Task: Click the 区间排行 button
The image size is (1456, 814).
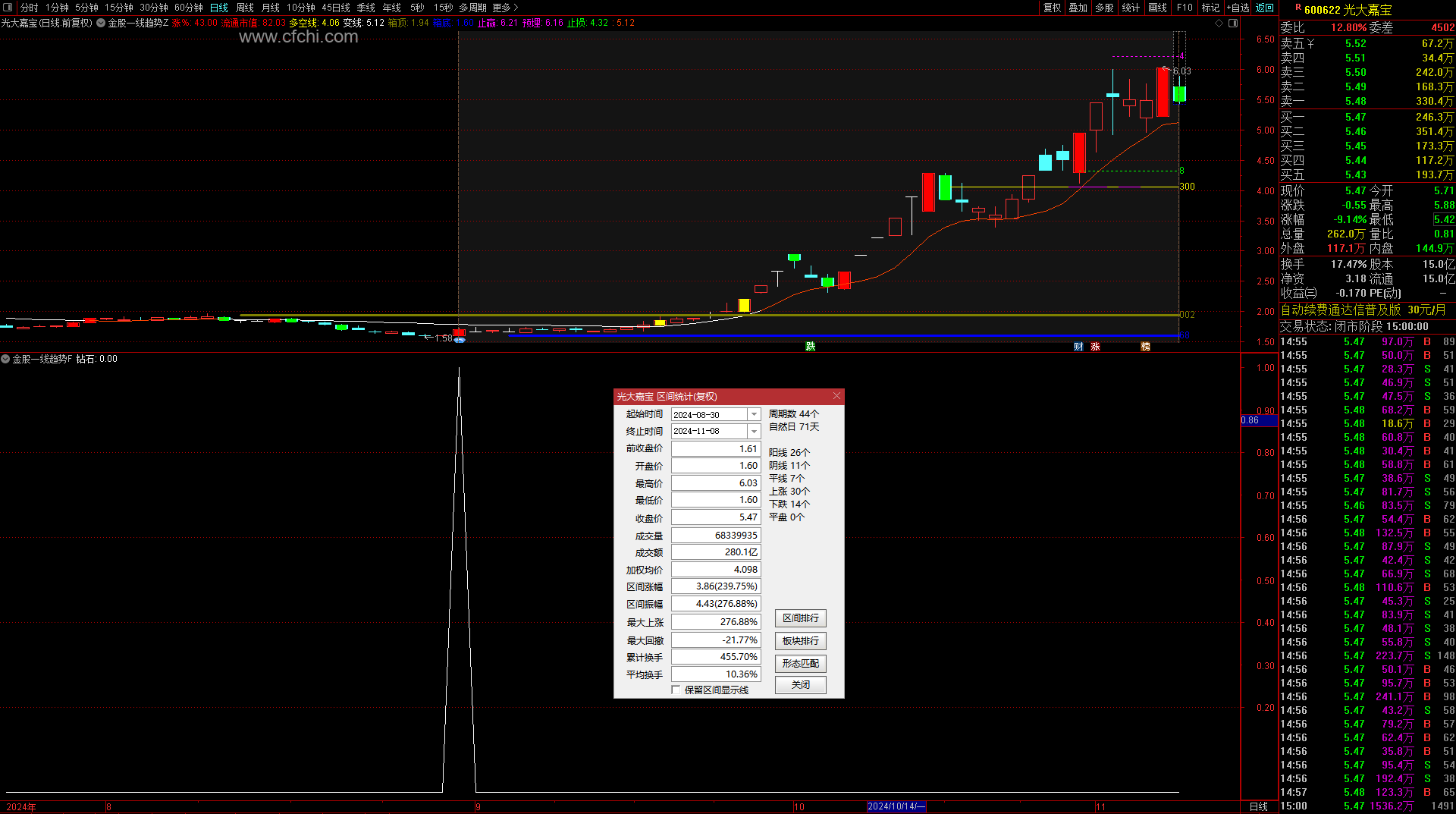Action: [801, 618]
